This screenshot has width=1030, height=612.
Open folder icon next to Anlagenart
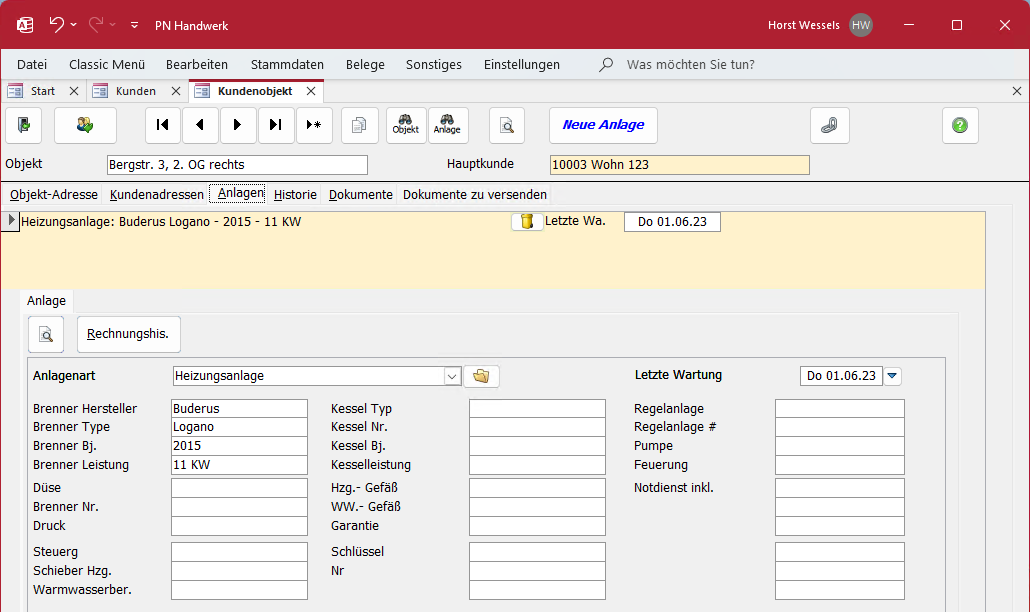[481, 376]
